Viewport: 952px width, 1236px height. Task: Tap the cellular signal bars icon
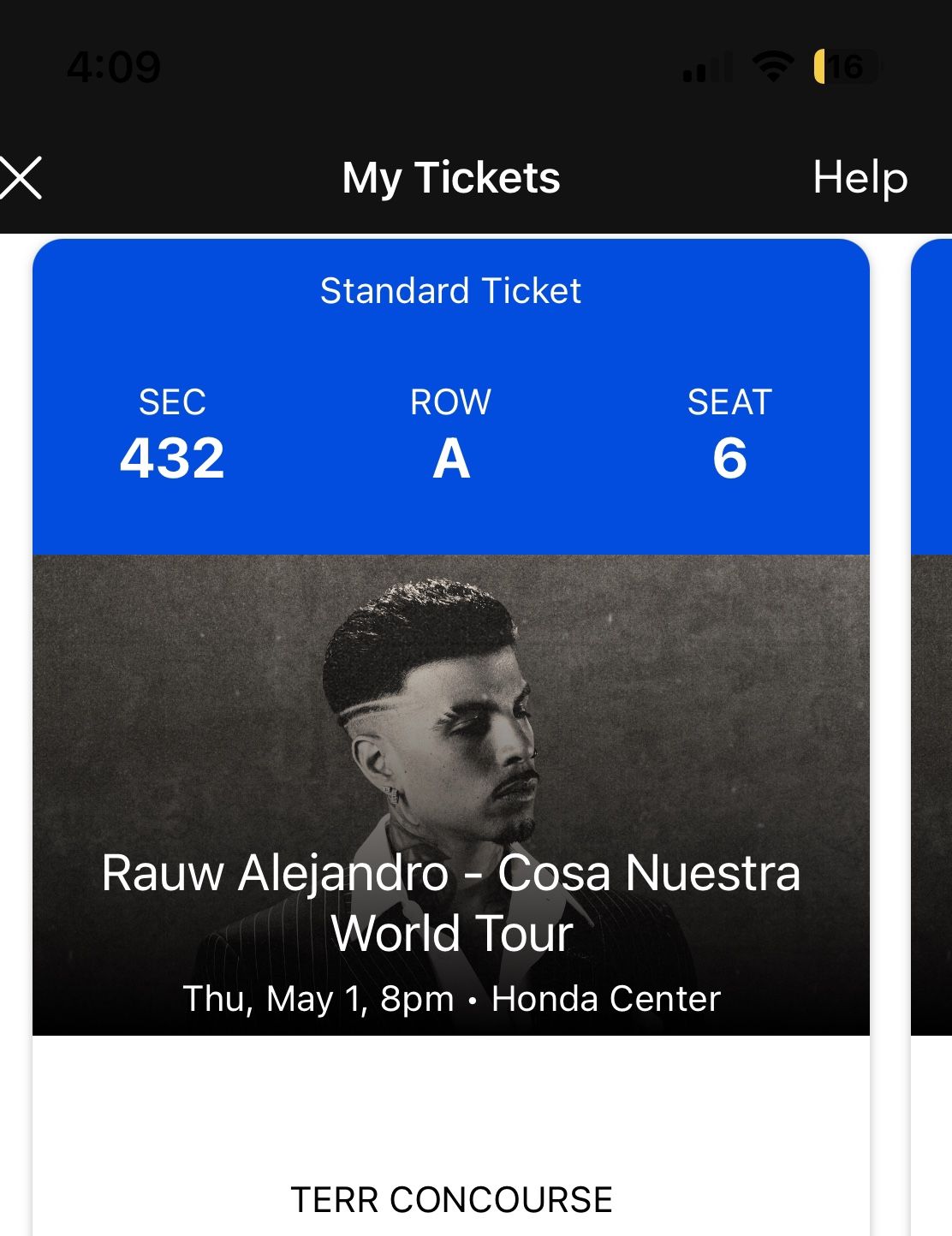coord(707,67)
